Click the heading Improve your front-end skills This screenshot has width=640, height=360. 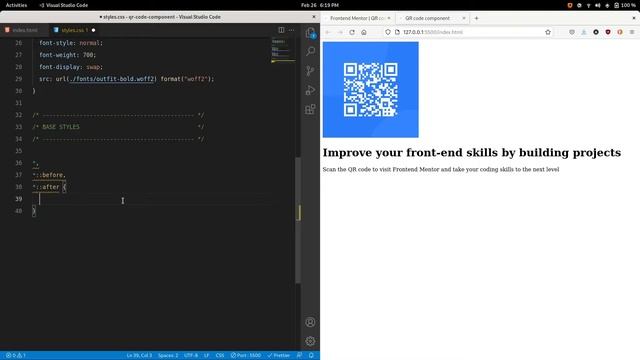point(472,152)
